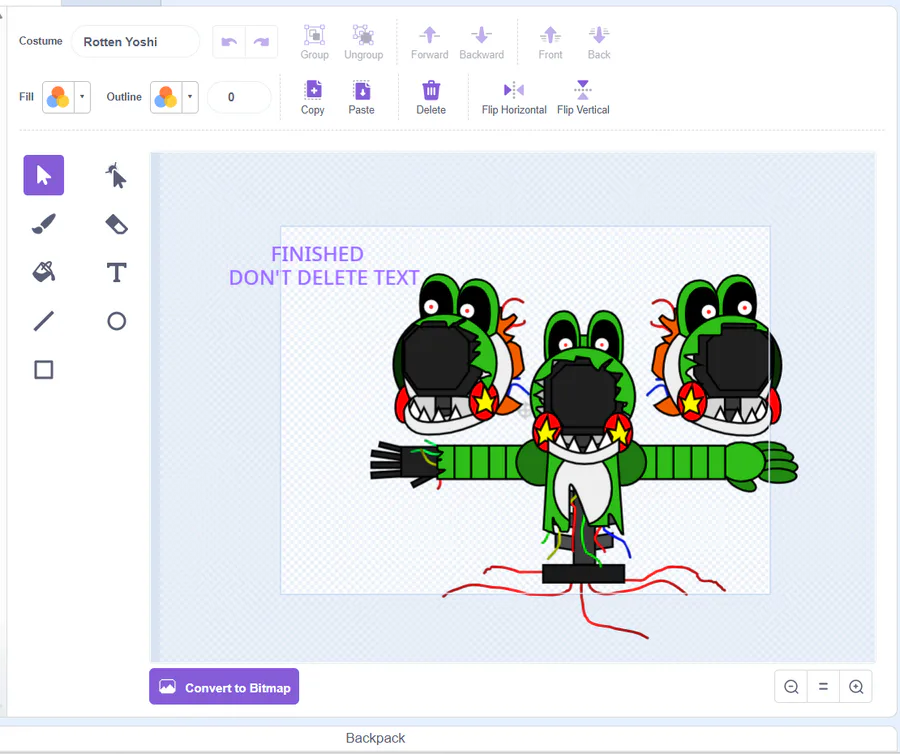This screenshot has width=900, height=754.
Task: Select the FINISHED text on canvas
Action: tap(317, 254)
